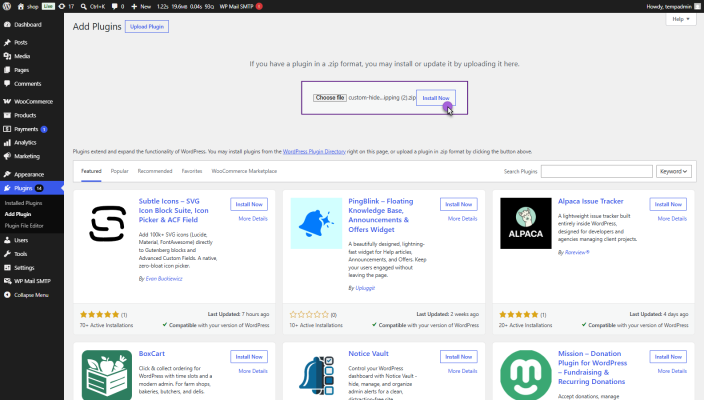704x400 pixels.
Task: View More Details for BoxCart
Action: (x=253, y=371)
